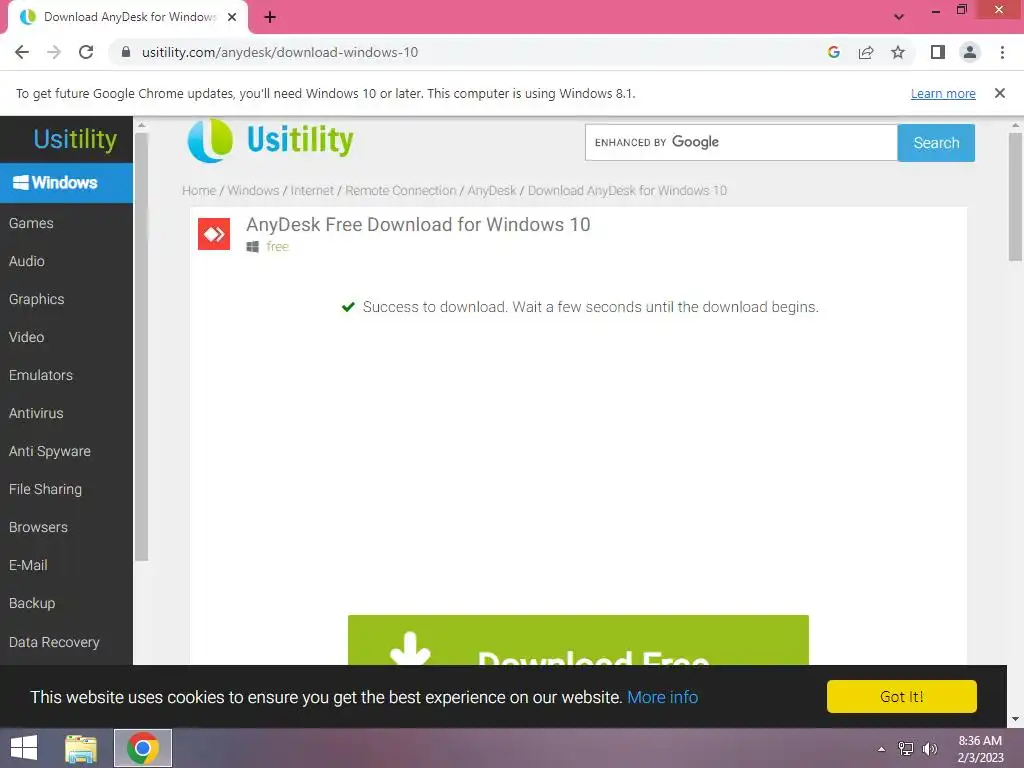Click the Windows platform icon beside free
Image resolution: width=1024 pixels, height=768 pixels.
(253, 247)
